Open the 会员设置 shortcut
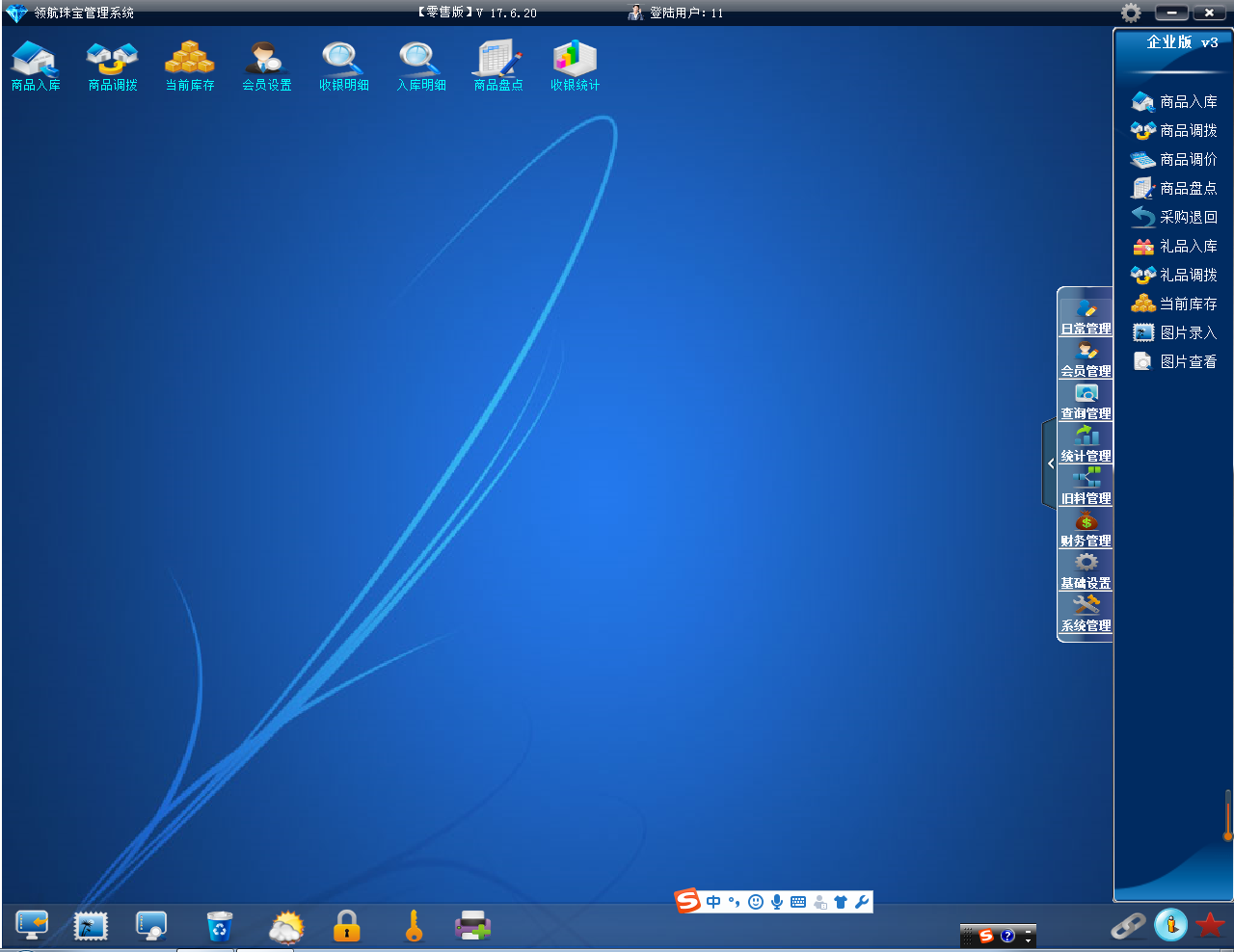Screen dimensions: 1234x952 pos(267,66)
